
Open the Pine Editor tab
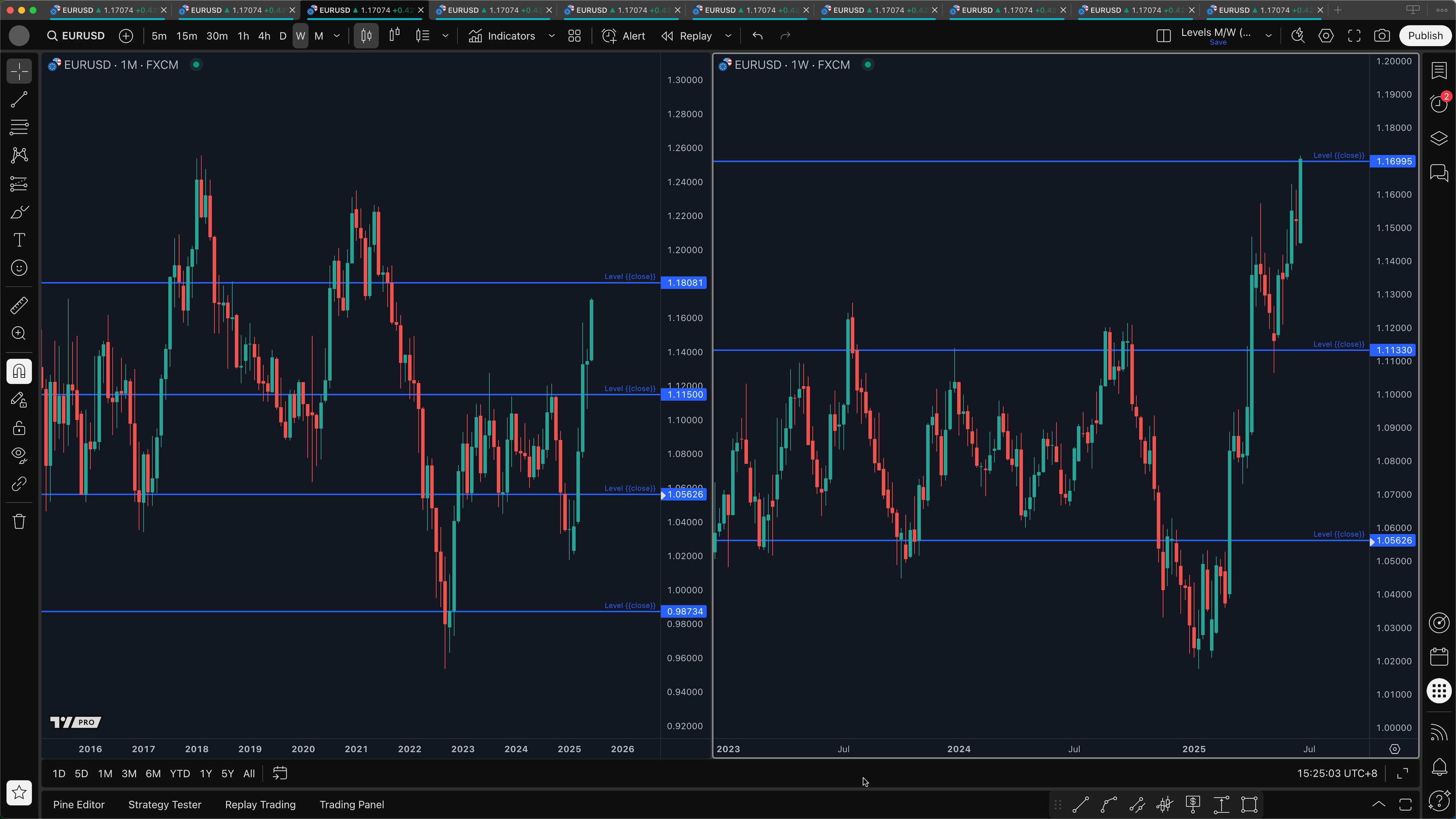click(x=78, y=804)
